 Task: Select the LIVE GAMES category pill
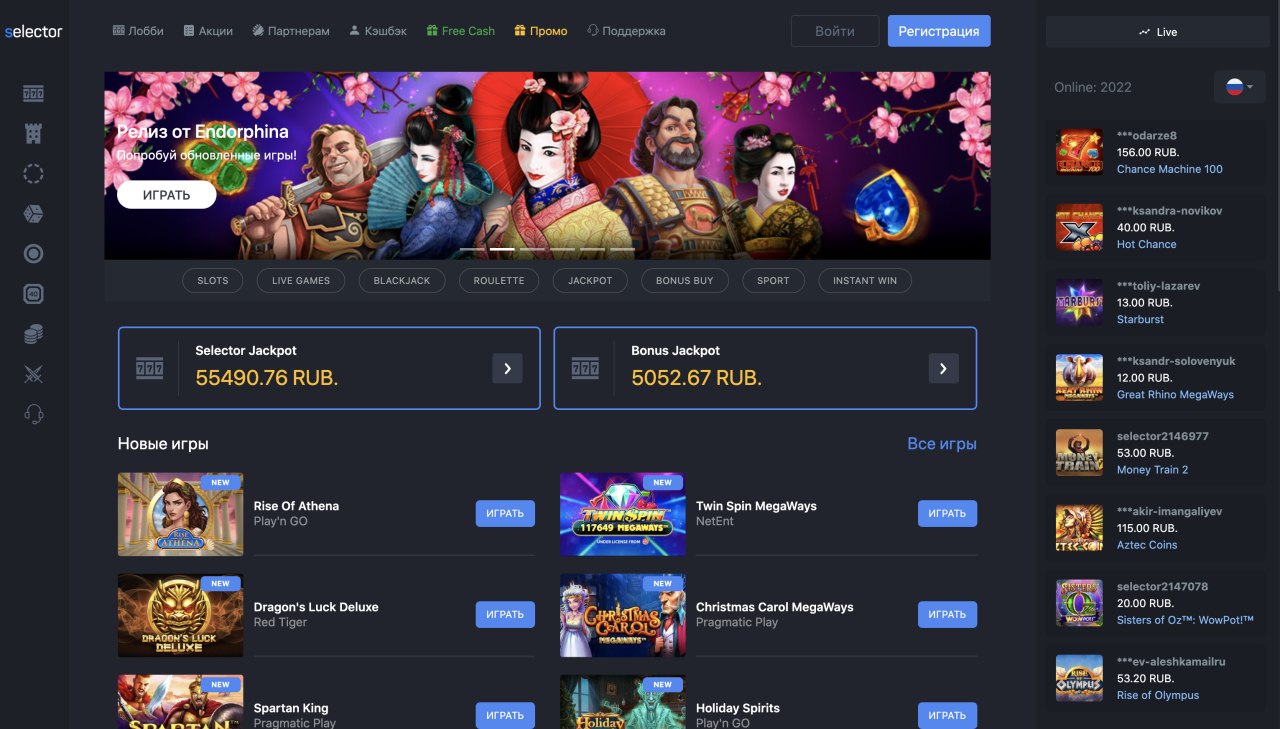click(x=301, y=280)
